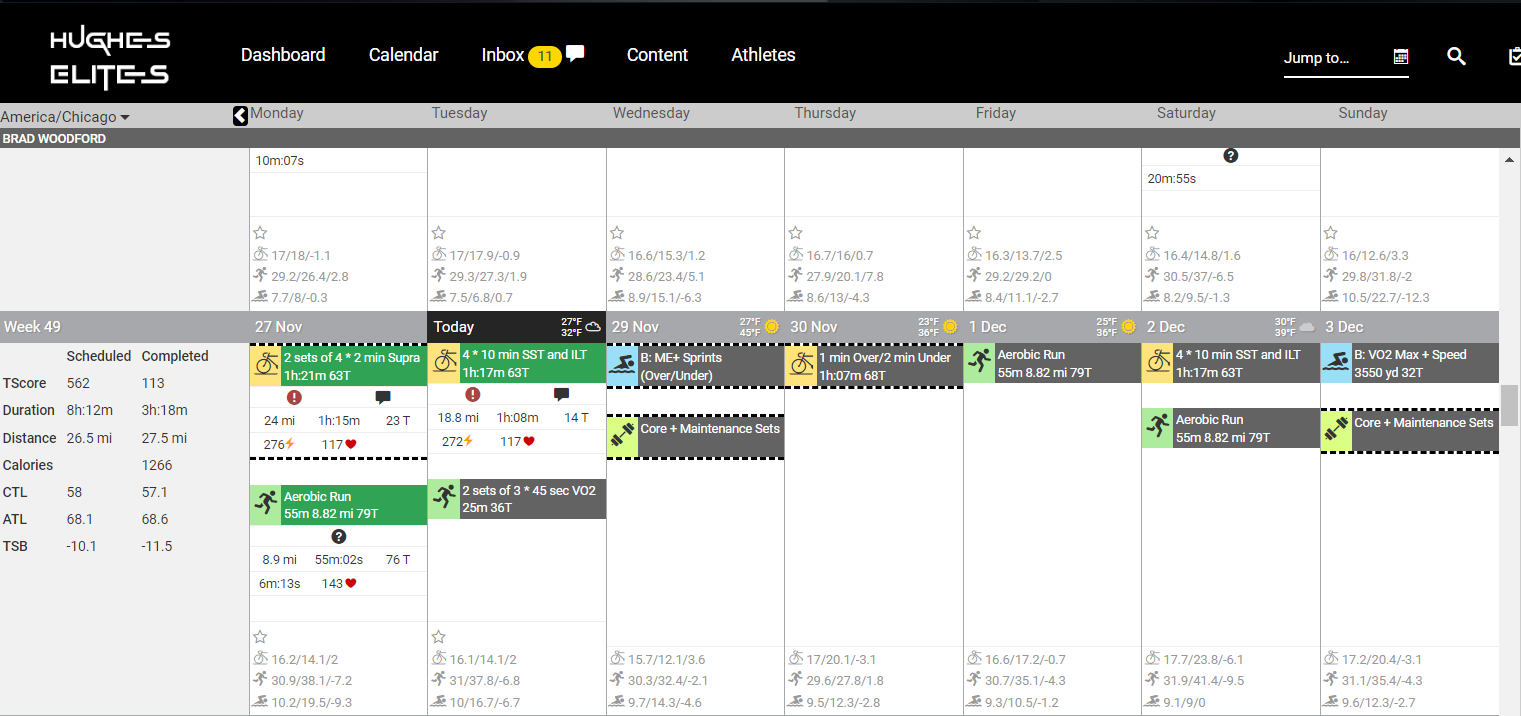Toggle the star on 27 Nov day
The image size is (1521, 716).
260,637
